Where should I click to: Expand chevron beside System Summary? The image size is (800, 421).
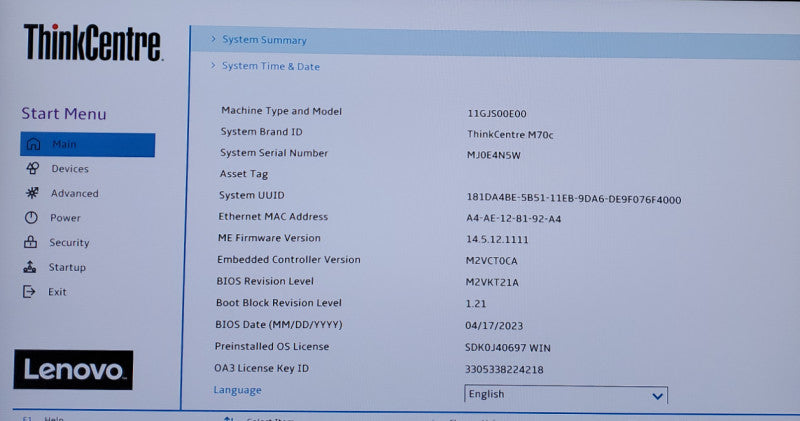pyautogui.click(x=213, y=39)
